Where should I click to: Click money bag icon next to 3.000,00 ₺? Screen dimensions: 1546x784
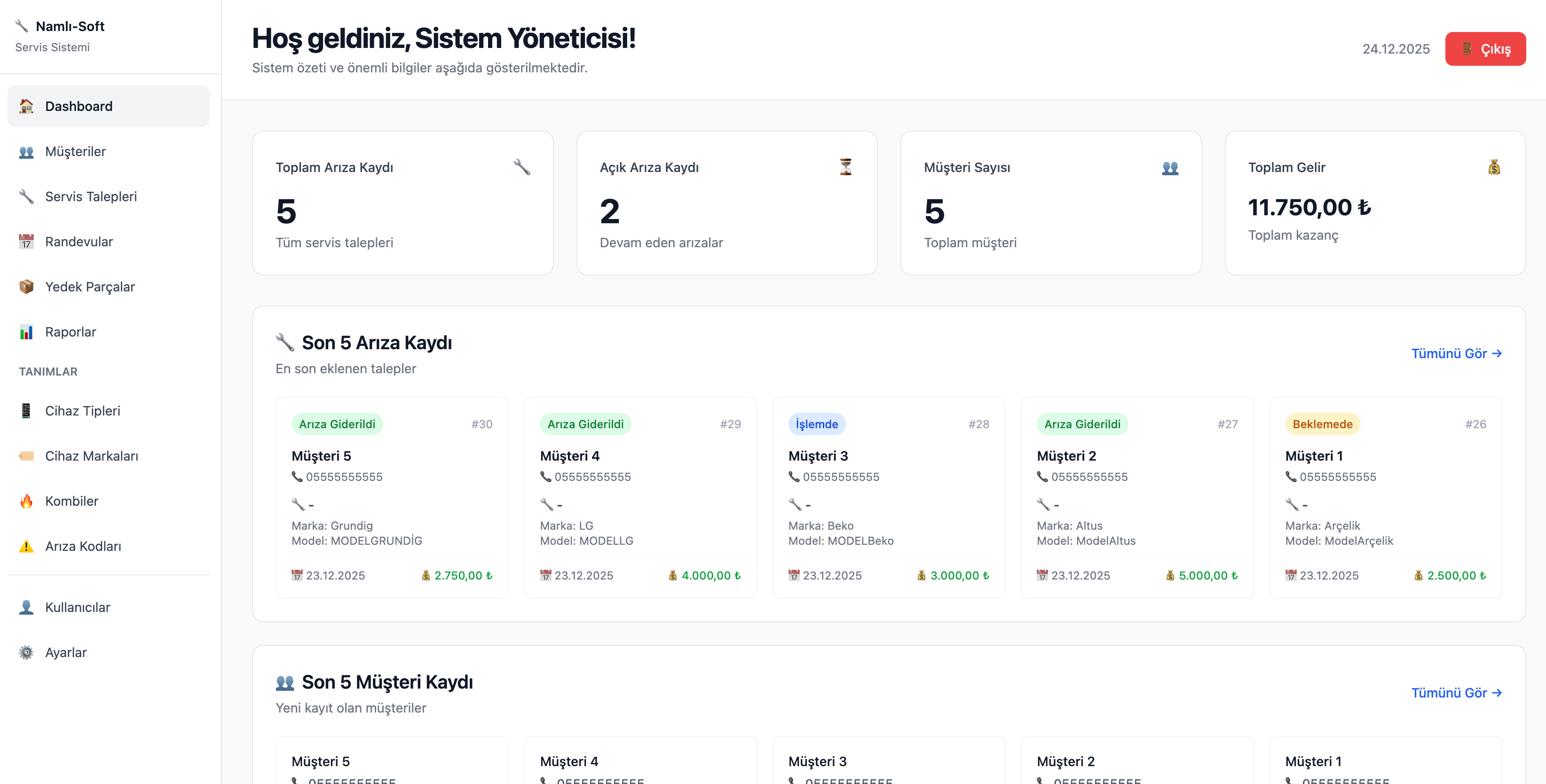pos(921,575)
